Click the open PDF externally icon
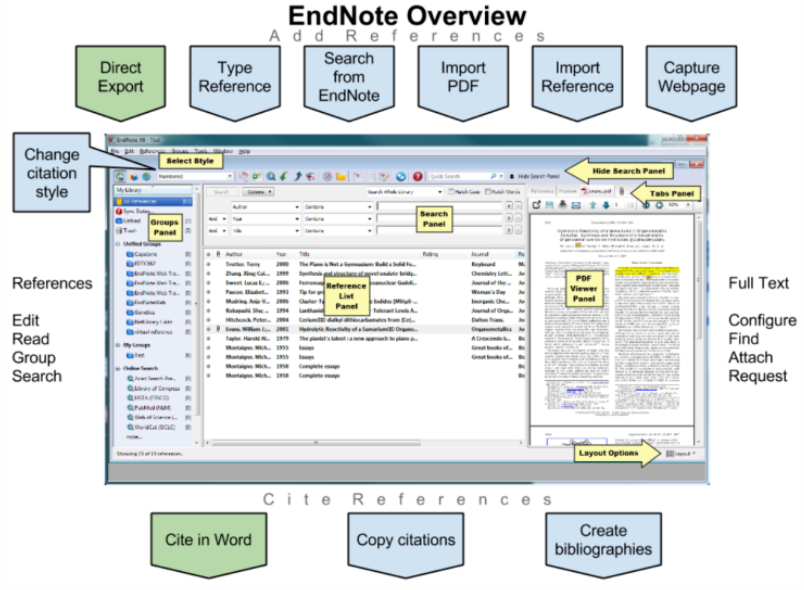The height and width of the screenshot is (590, 804). [536, 205]
